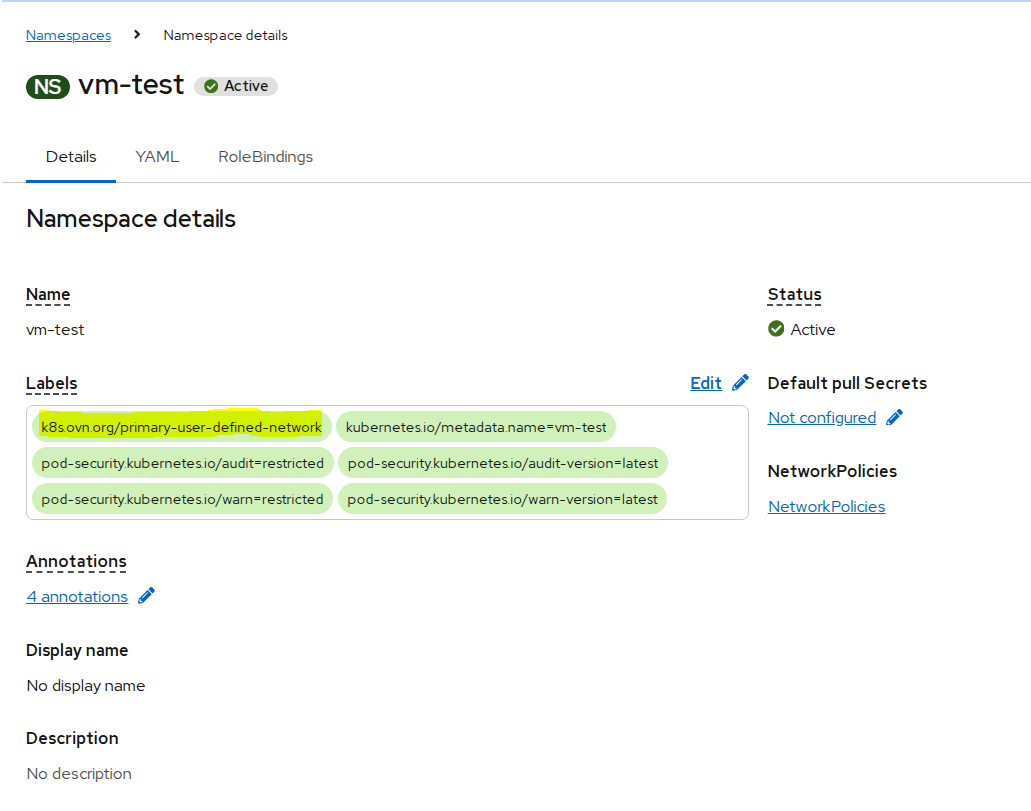Open the 4 annotations link

(x=77, y=597)
